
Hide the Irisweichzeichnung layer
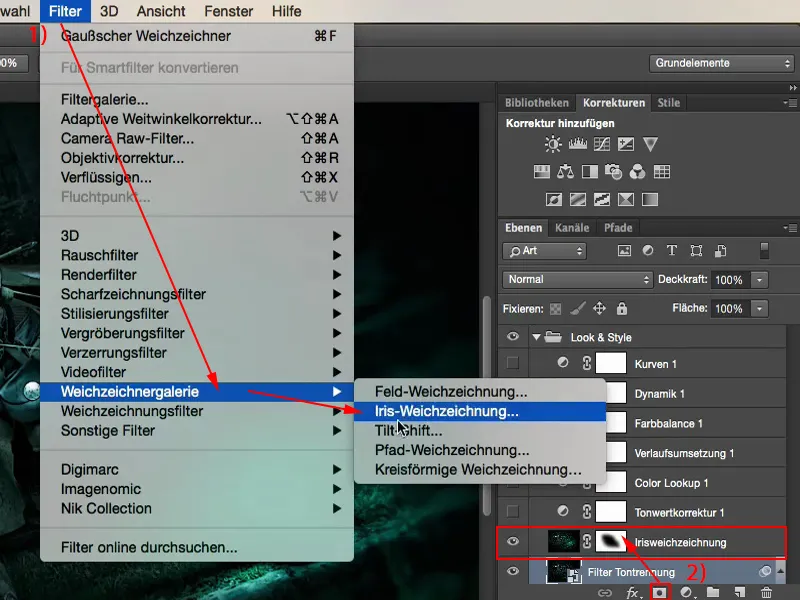pyautogui.click(x=513, y=541)
